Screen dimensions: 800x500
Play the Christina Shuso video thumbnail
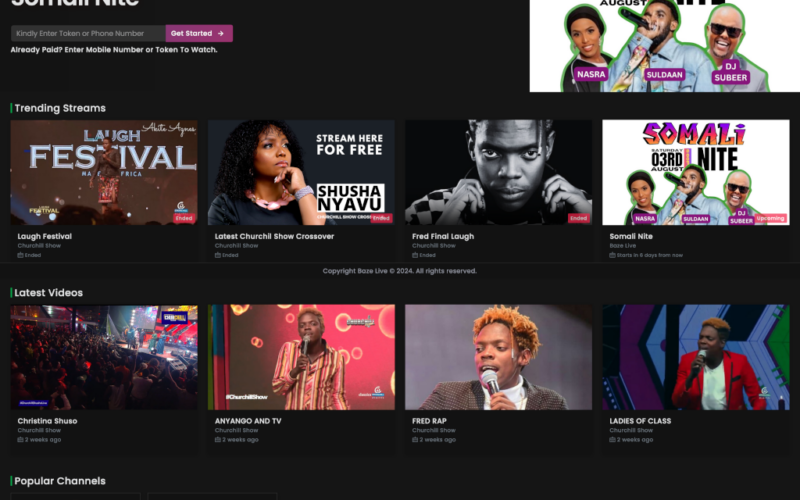click(104, 357)
